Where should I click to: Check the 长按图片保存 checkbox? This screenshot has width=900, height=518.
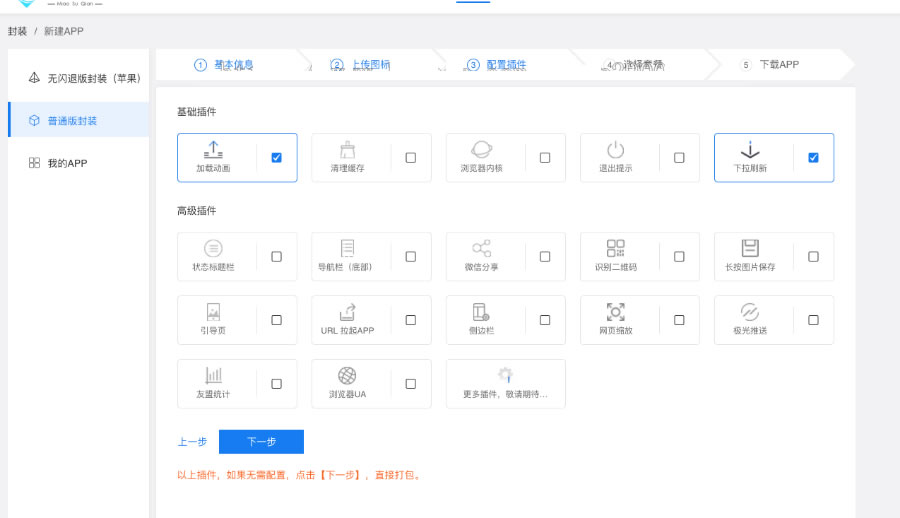click(813, 256)
